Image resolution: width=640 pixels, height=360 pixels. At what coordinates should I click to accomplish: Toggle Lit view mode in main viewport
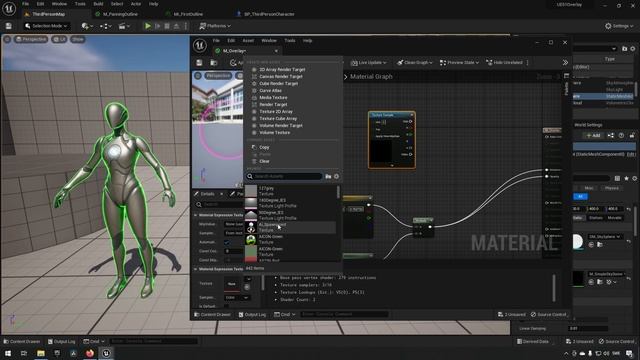click(x=60, y=39)
